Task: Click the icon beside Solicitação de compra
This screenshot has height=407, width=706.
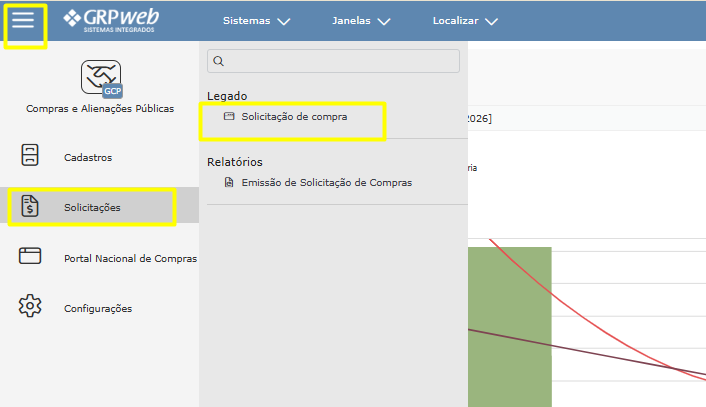Action: point(229,117)
